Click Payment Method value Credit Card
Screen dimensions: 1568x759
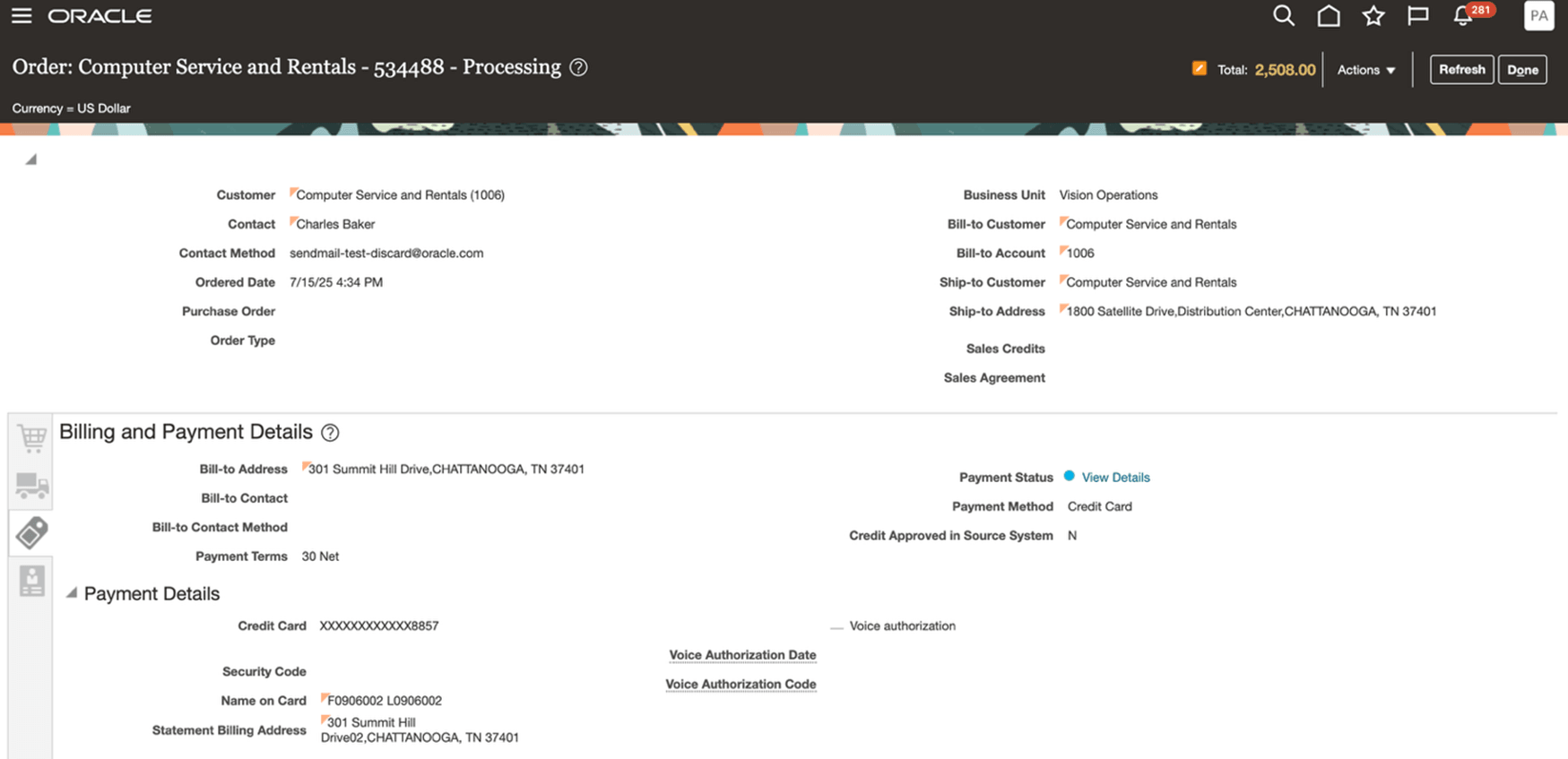pyautogui.click(x=1100, y=506)
